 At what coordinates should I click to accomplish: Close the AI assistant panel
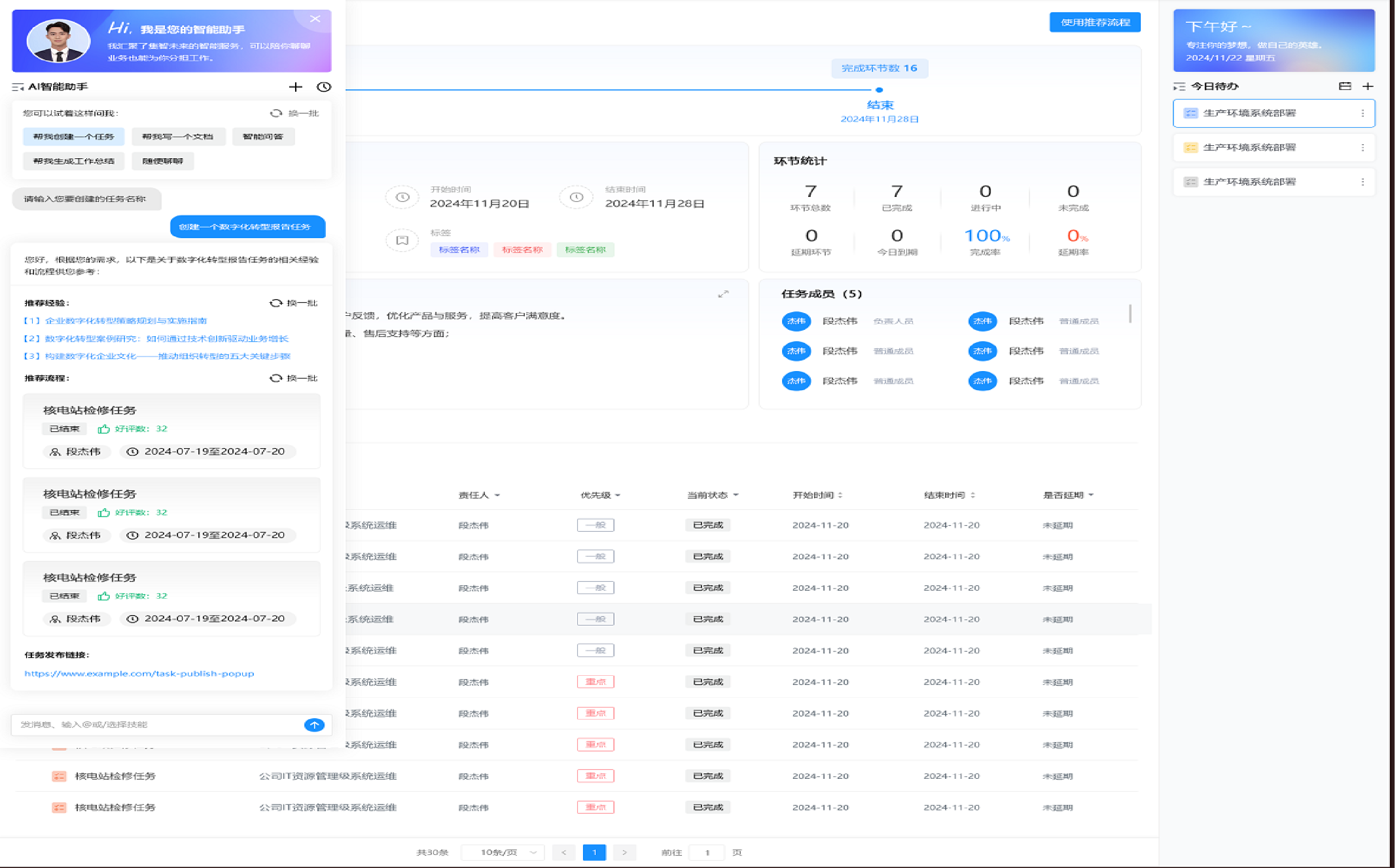tap(315, 19)
